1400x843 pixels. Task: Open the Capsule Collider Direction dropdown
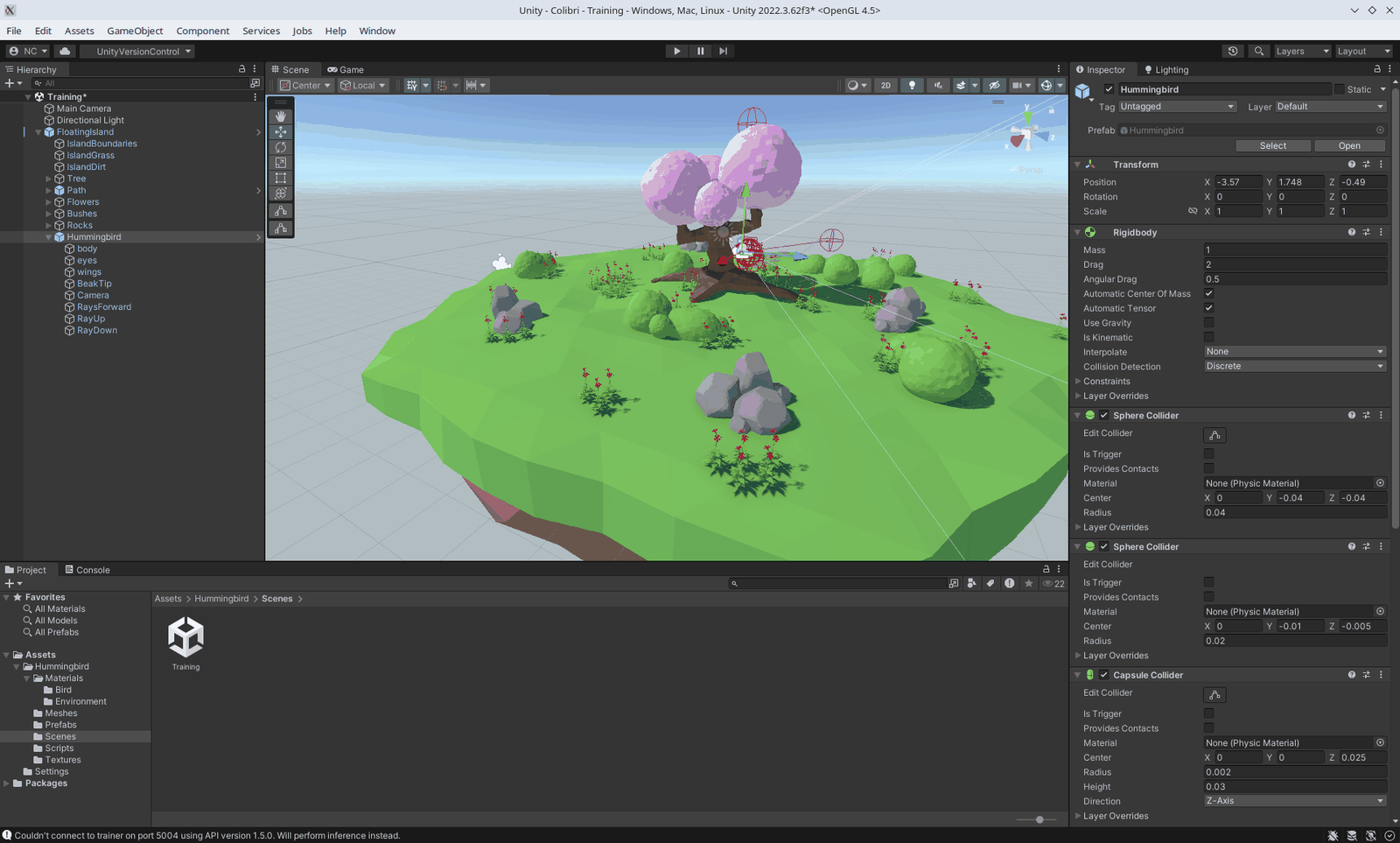pyautogui.click(x=1295, y=801)
